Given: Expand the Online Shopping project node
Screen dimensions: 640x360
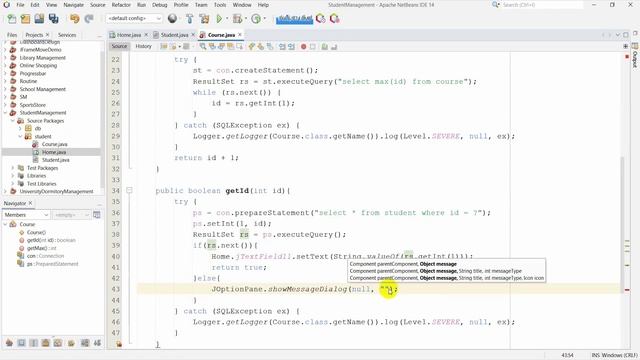Looking at the screenshot, I should point(6,65).
